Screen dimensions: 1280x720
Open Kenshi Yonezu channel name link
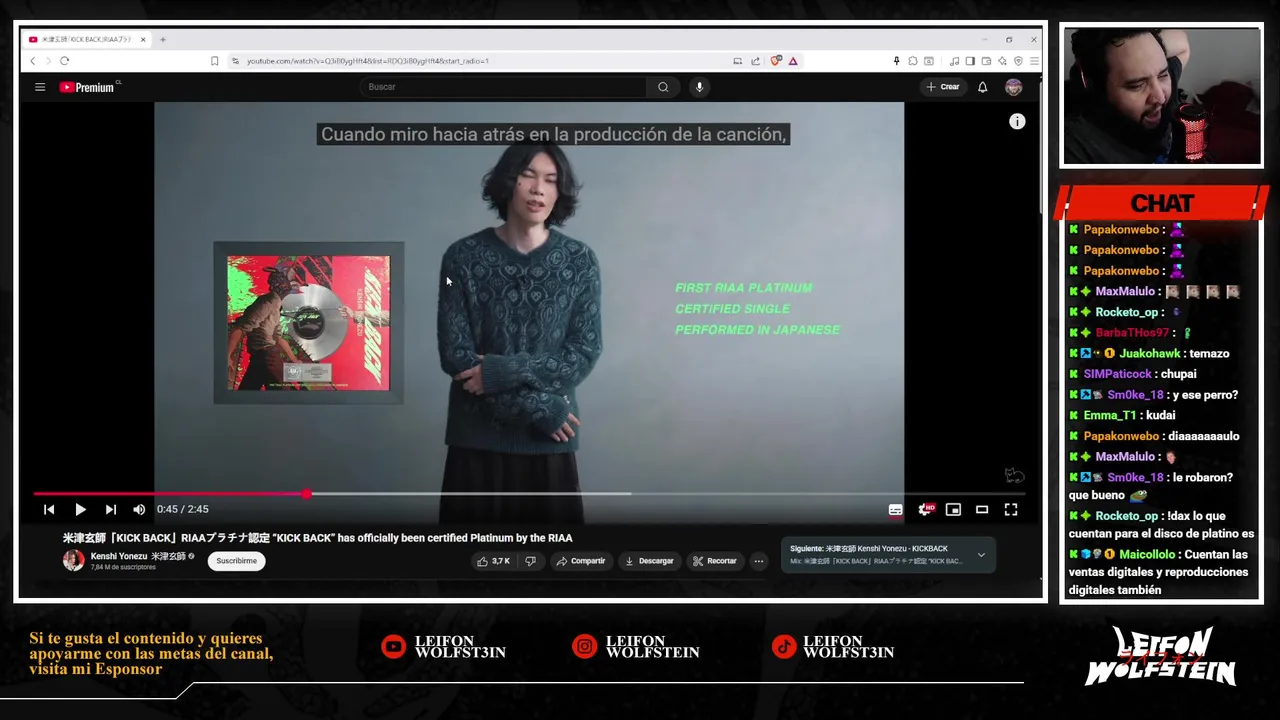coord(139,556)
